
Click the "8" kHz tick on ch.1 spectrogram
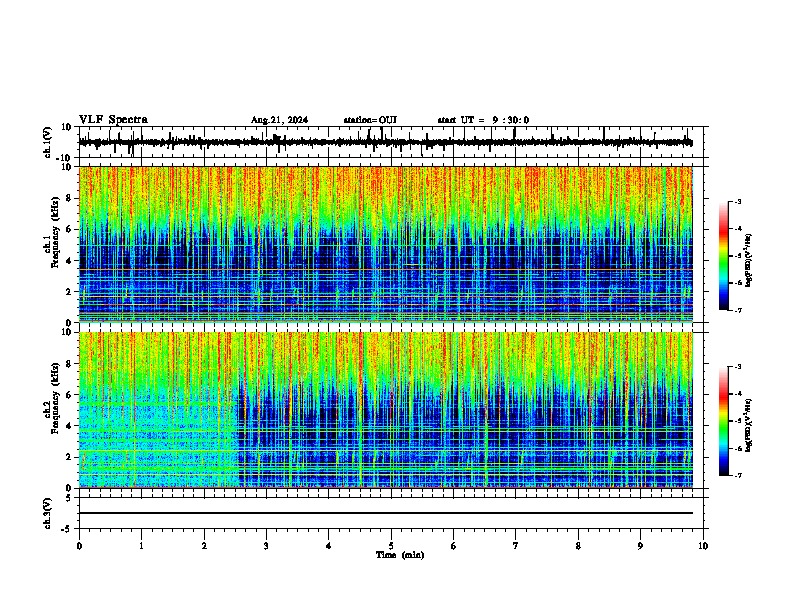click(x=70, y=198)
